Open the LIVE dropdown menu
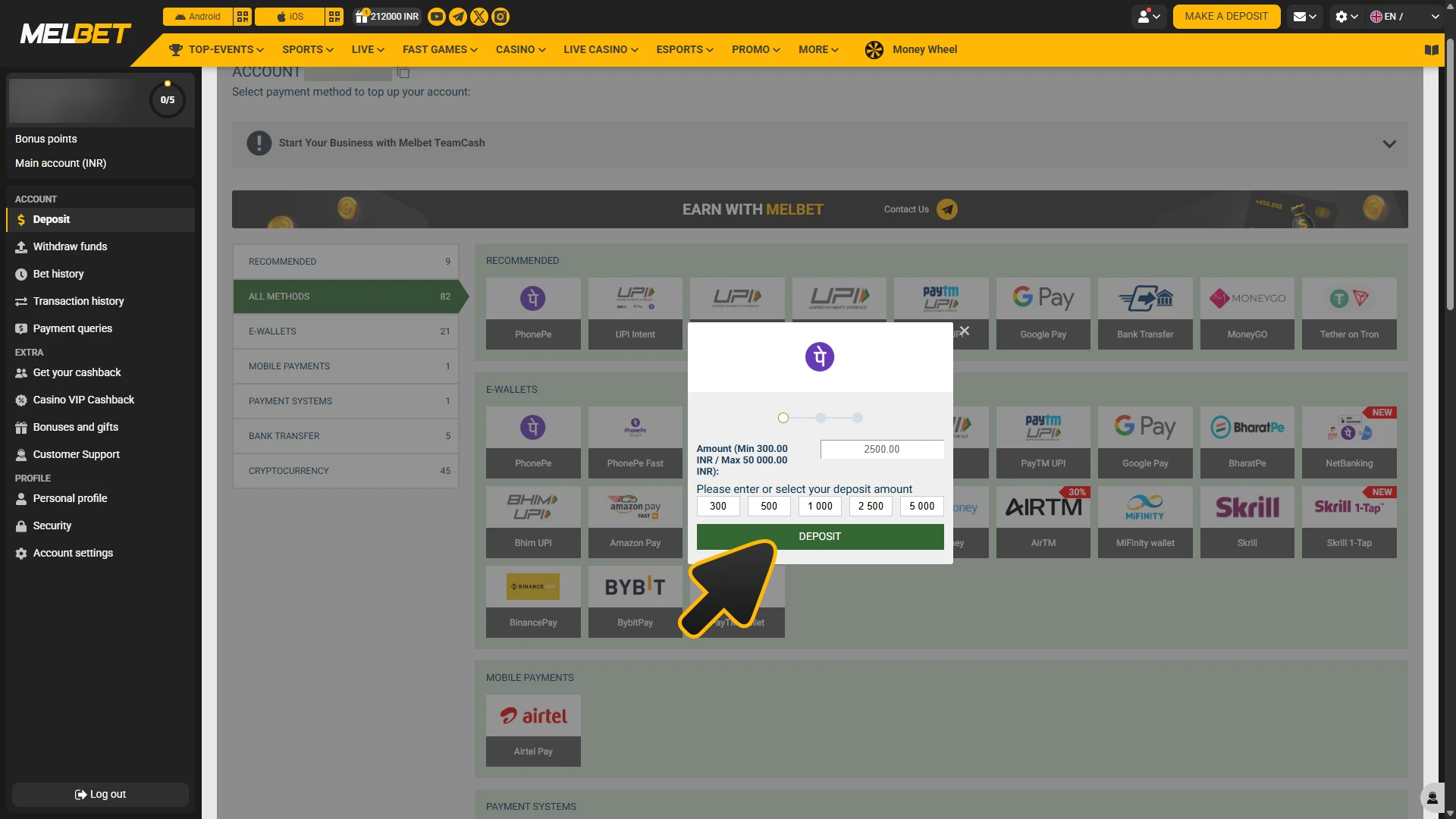1456x819 pixels. pos(368,50)
